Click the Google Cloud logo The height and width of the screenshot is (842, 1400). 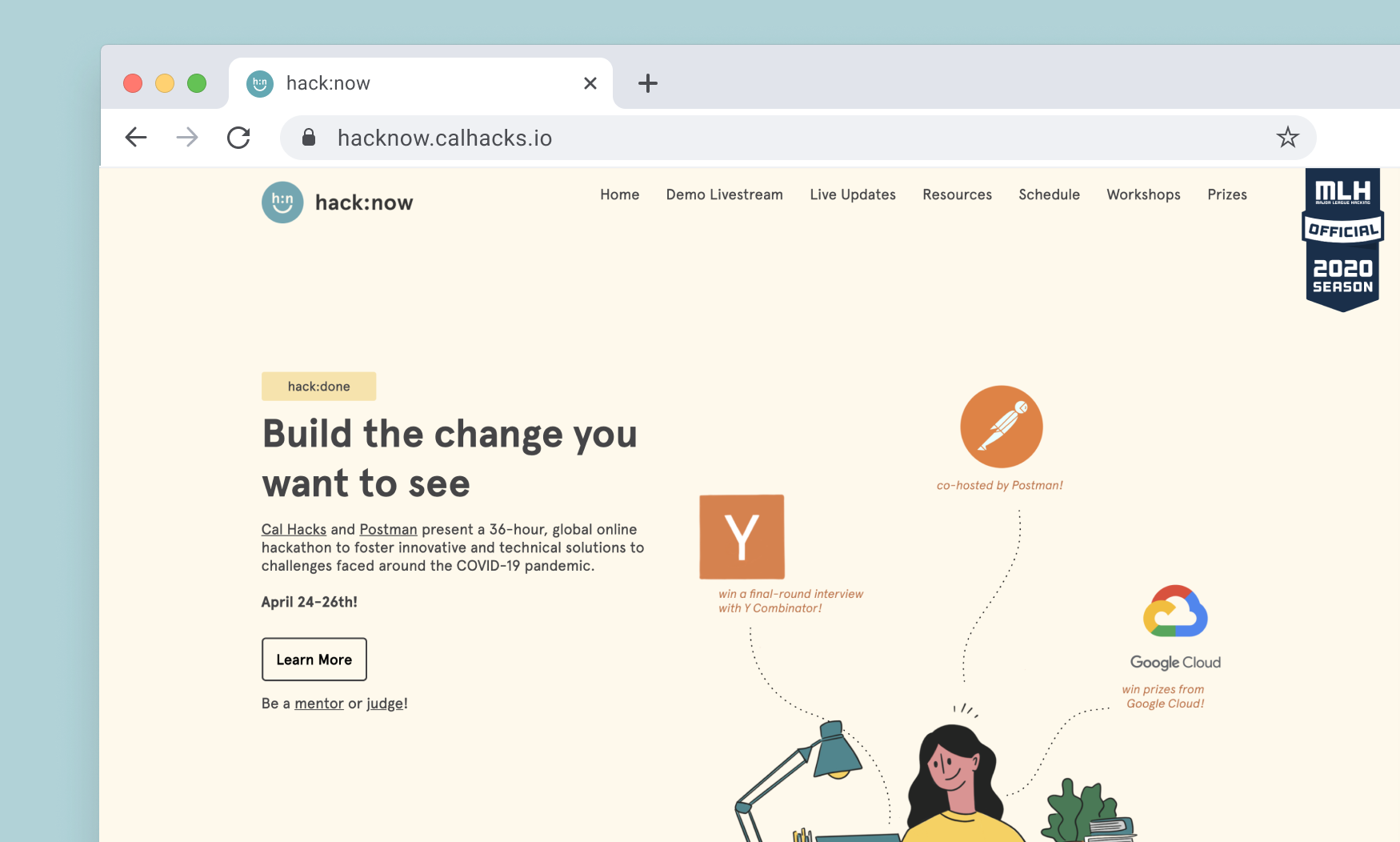1175,628
